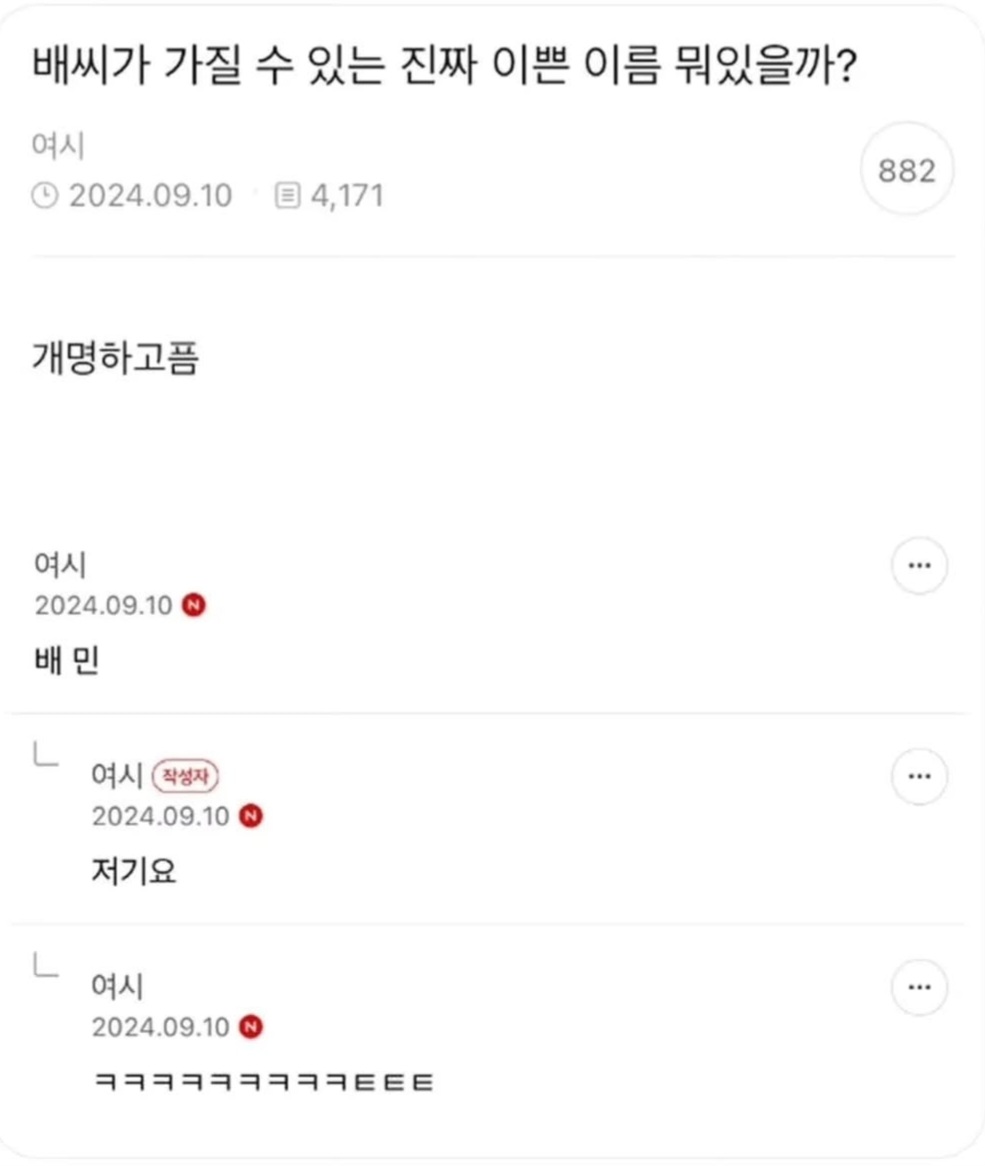Open more options for the 저기요 reply

[x=920, y=776]
